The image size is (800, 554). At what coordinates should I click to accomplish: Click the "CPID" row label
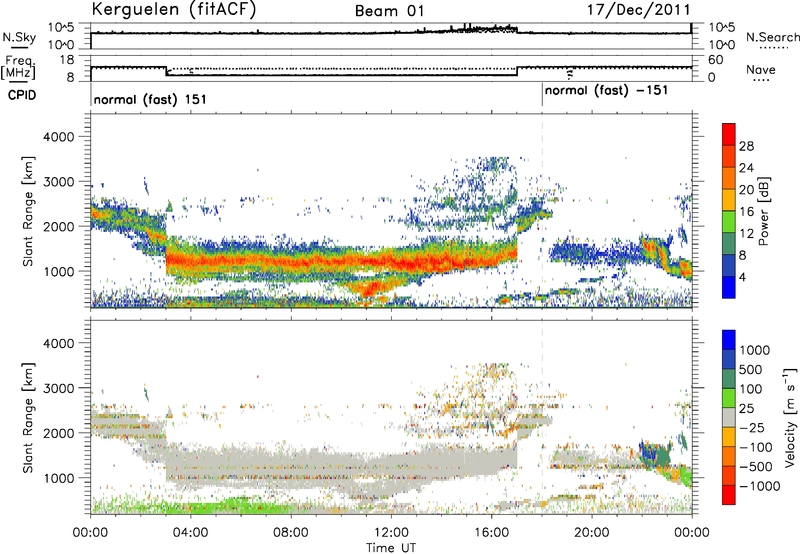click(x=22, y=95)
